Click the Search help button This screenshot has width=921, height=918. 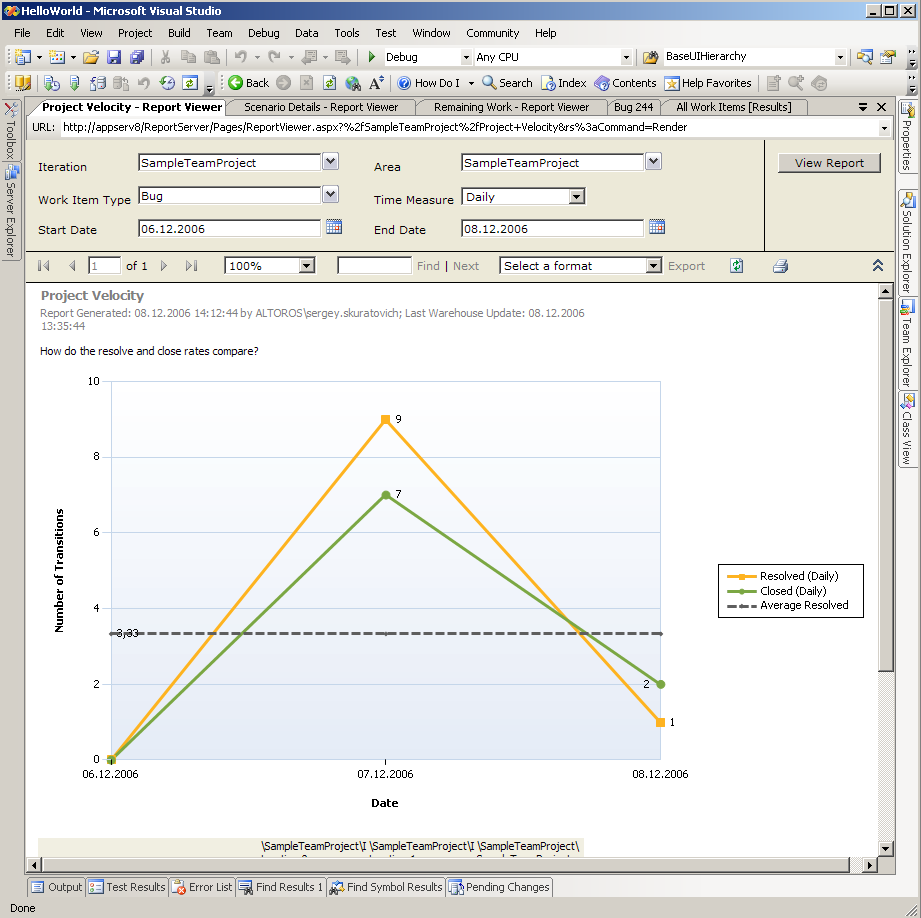(x=507, y=83)
